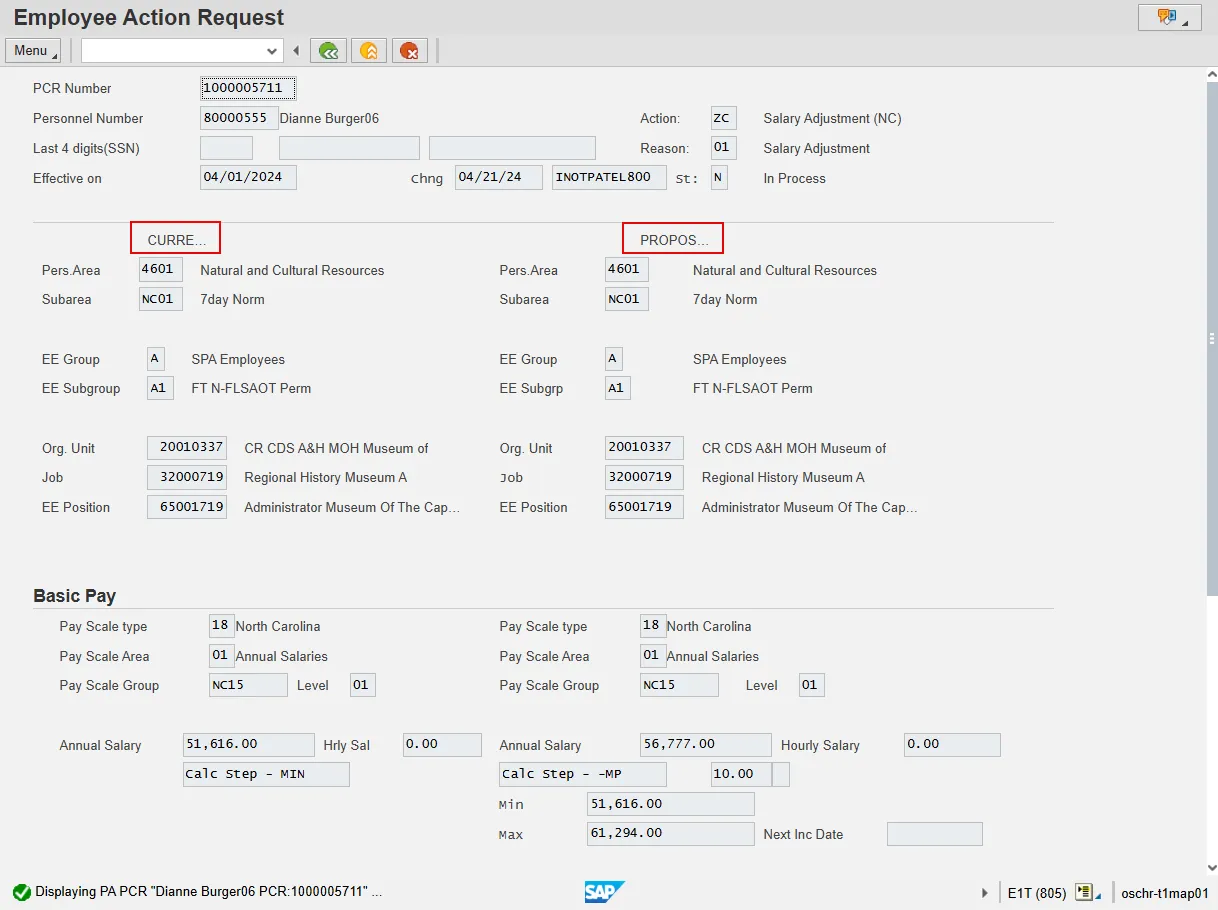Click the red Cancel icon in toolbar
The width and height of the screenshot is (1218, 910).
click(410, 51)
